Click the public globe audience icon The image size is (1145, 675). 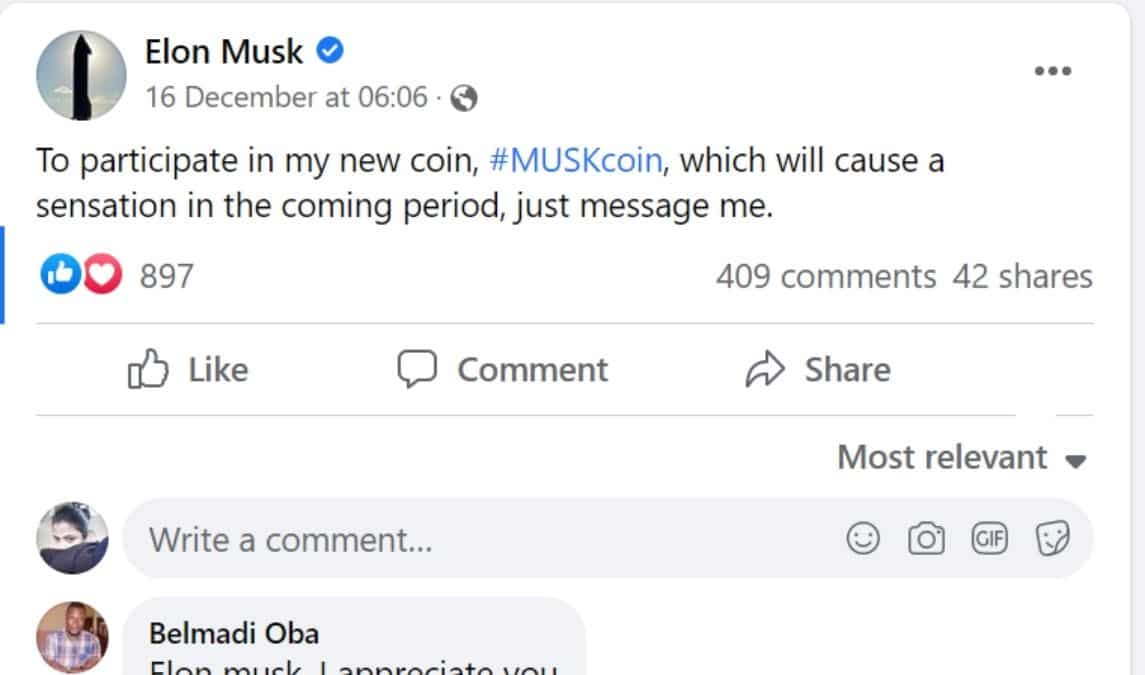point(464,98)
